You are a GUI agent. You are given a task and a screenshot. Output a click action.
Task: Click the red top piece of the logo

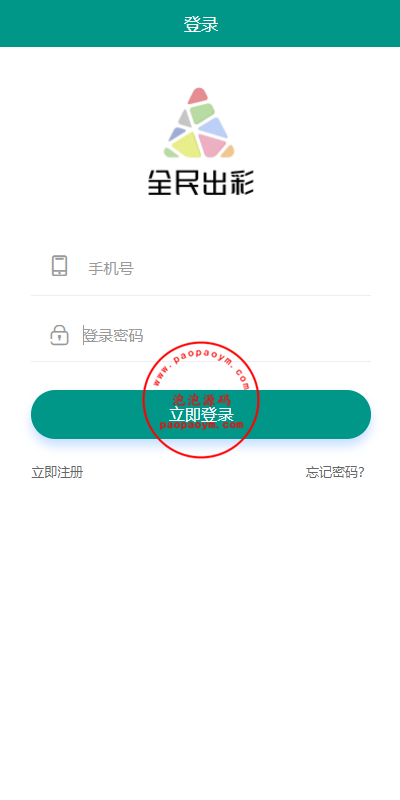pos(197,95)
